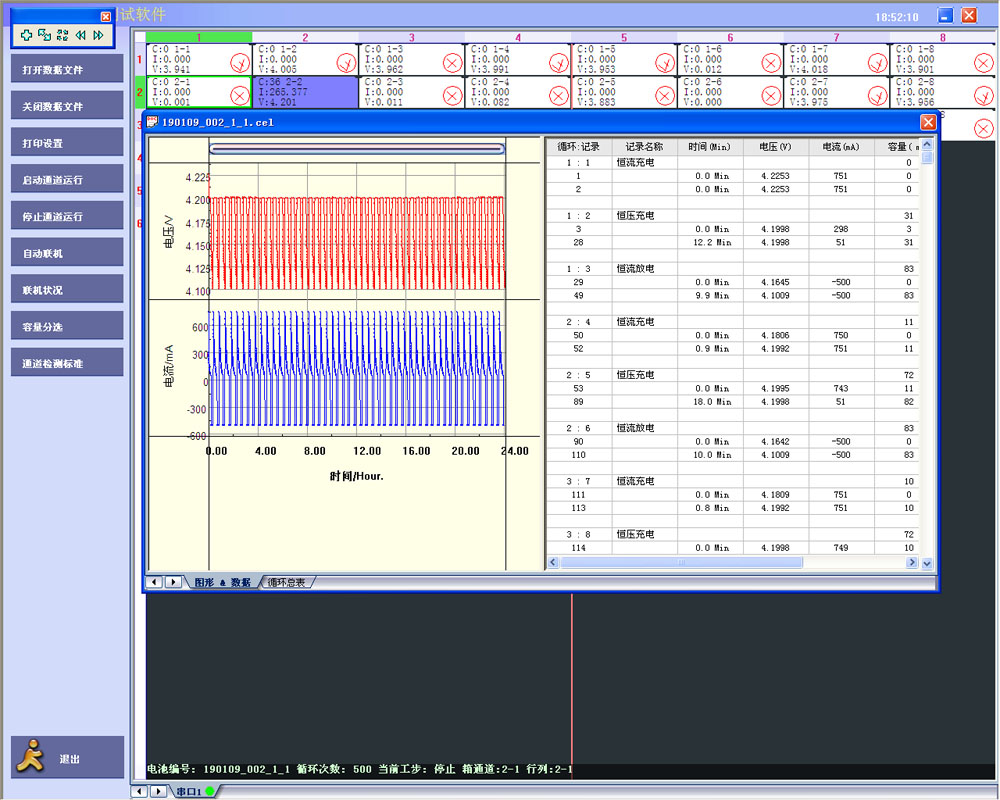This screenshot has width=1000, height=800.
Task: Click the check status icon of channel 2-8
Action: (x=984, y=96)
